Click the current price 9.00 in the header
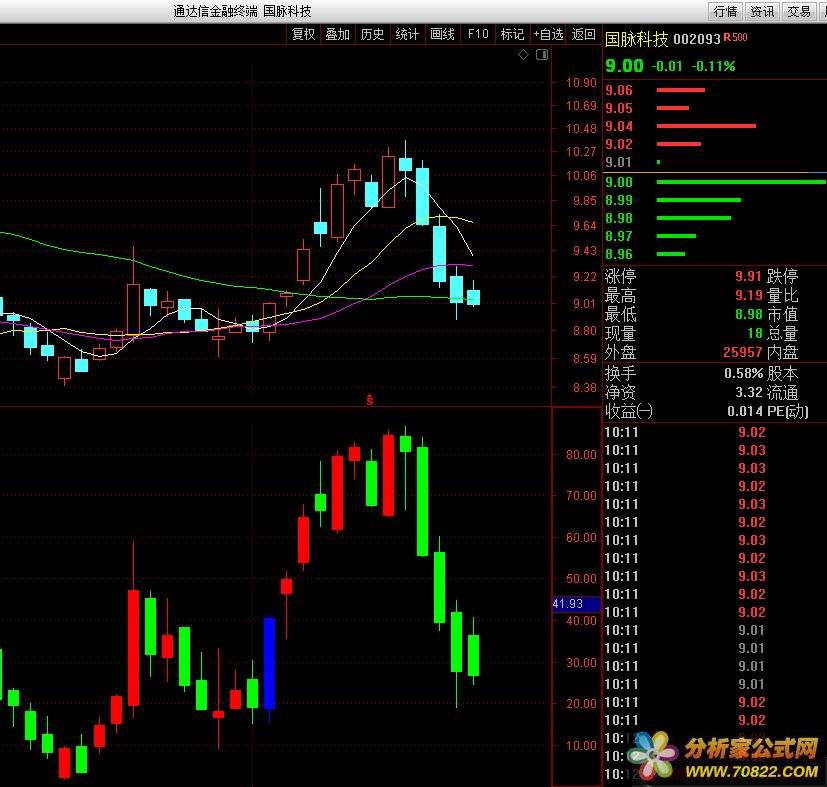 click(624, 66)
